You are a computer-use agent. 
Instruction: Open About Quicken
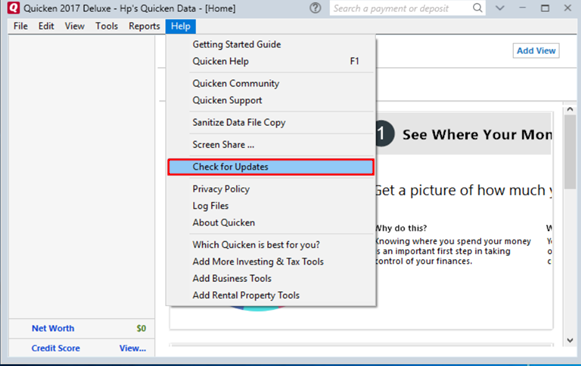[223, 223]
